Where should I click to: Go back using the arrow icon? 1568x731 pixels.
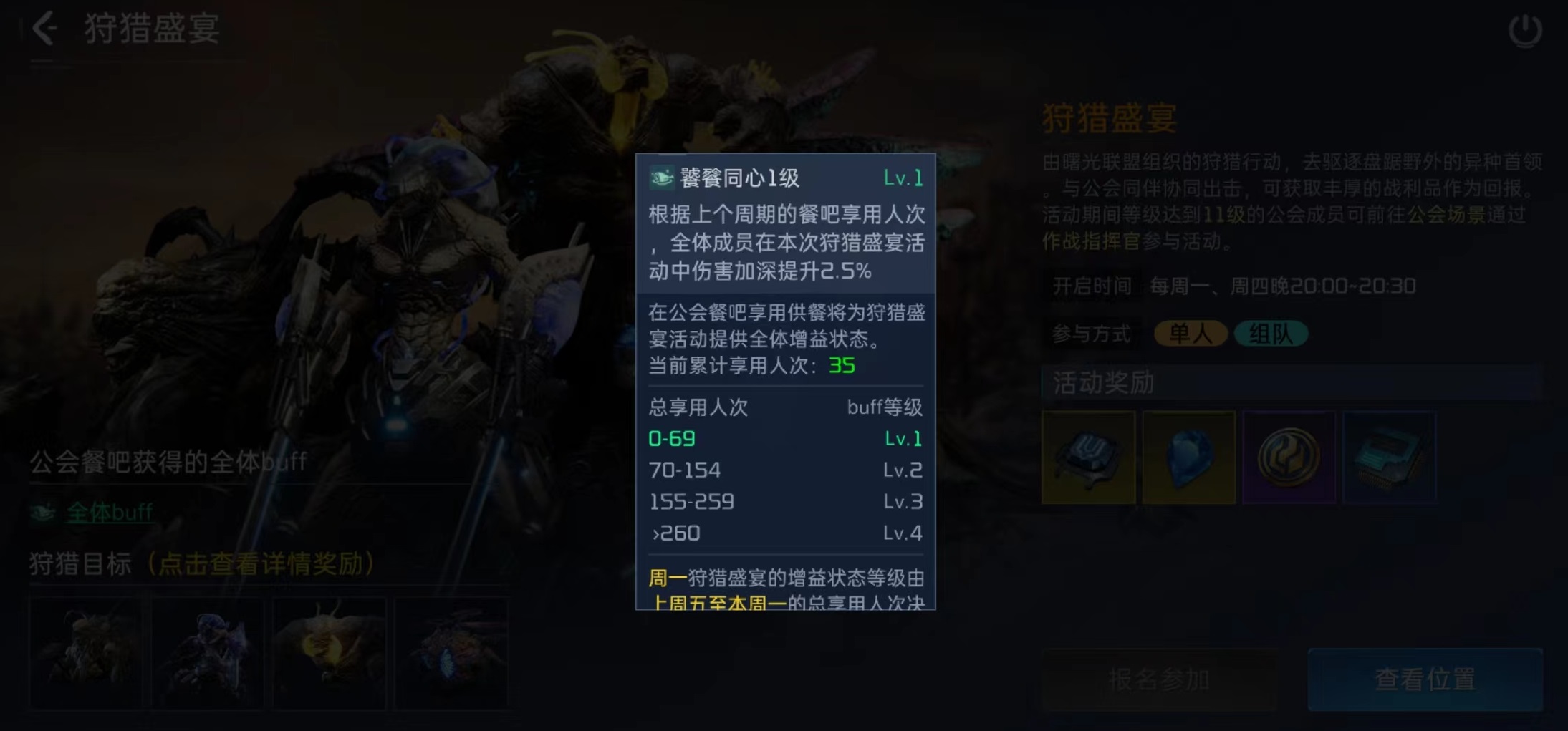point(44,29)
